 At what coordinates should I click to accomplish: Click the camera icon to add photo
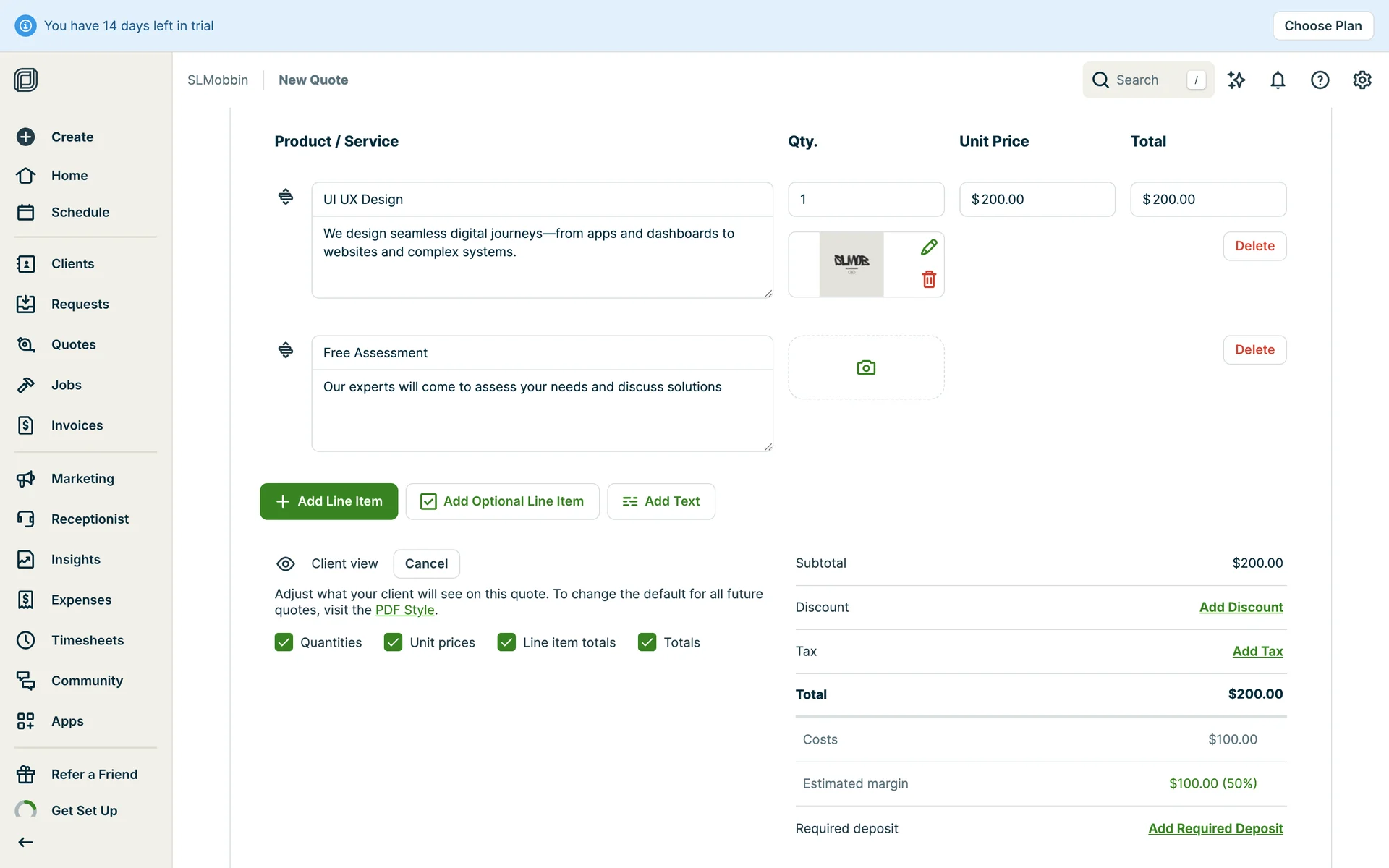pyautogui.click(x=866, y=367)
